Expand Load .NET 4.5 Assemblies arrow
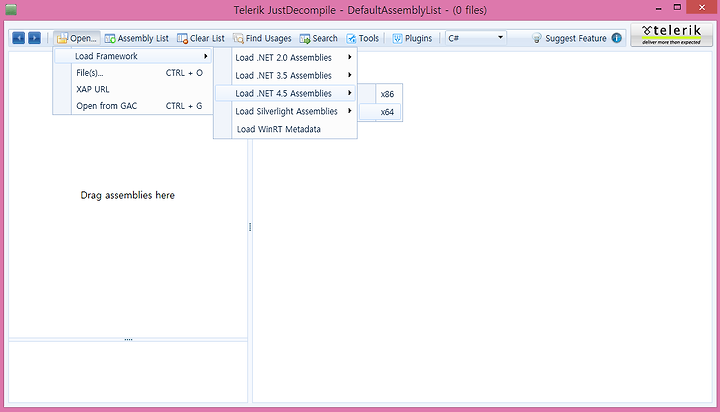The width and height of the screenshot is (720, 412). tap(349, 93)
